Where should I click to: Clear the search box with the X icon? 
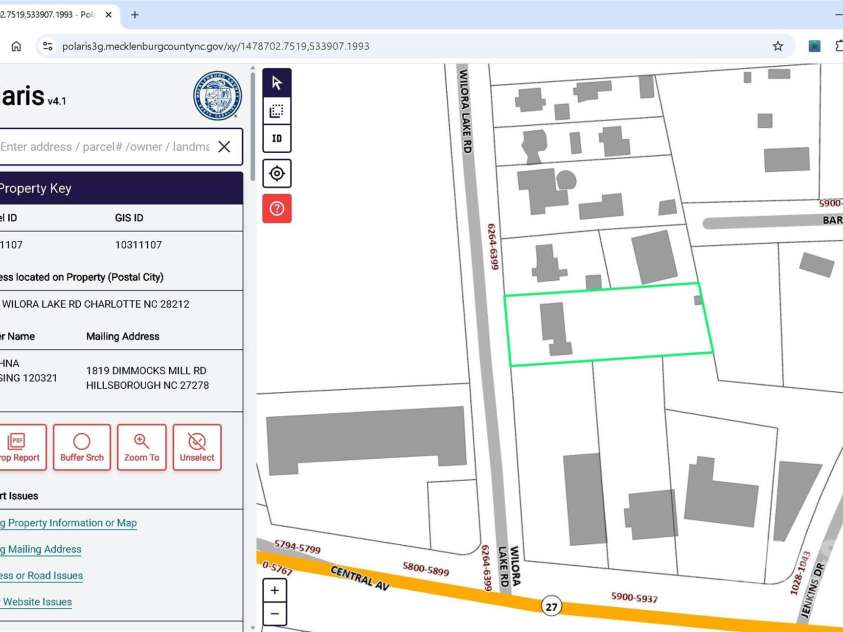224,147
